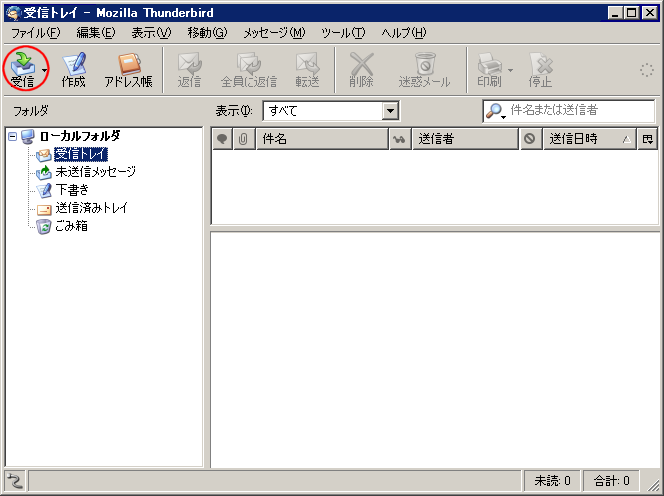
Task: Select the 受信トレイ inbox folder
Action: pos(81,154)
